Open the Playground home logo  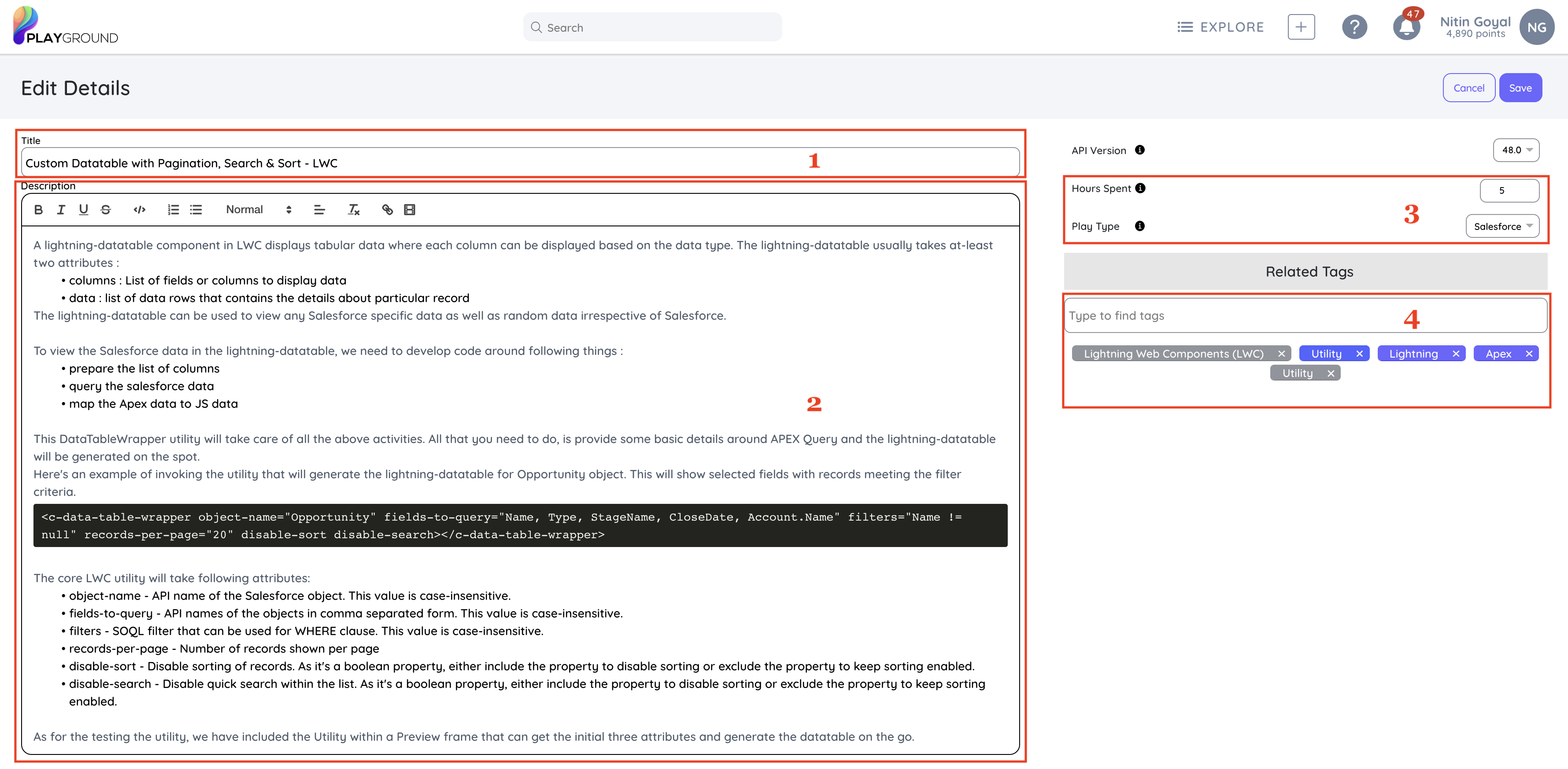66,26
